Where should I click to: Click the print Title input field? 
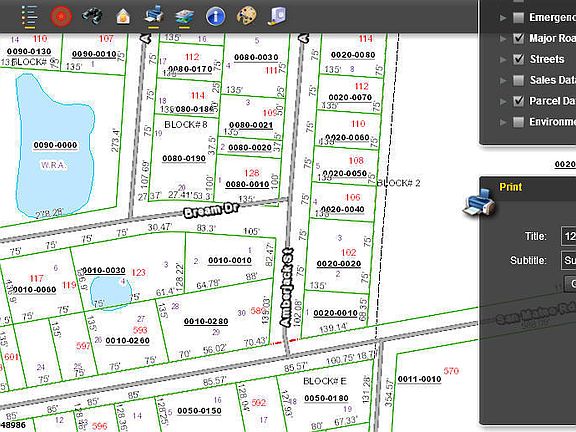click(569, 236)
